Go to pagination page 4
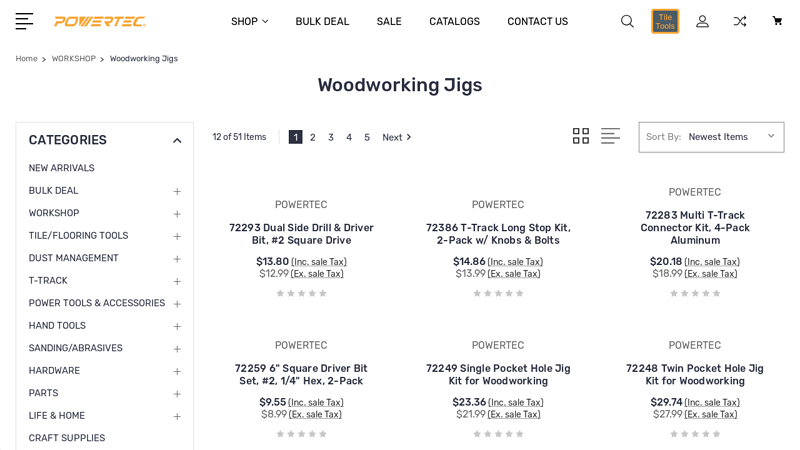The image size is (800, 450). (x=349, y=137)
